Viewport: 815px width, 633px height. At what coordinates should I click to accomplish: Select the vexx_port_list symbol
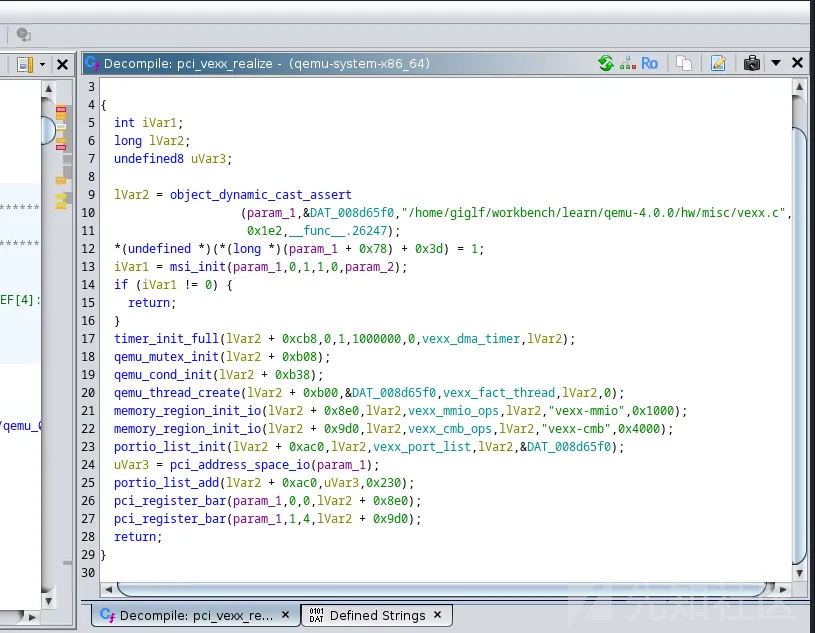[422, 447]
